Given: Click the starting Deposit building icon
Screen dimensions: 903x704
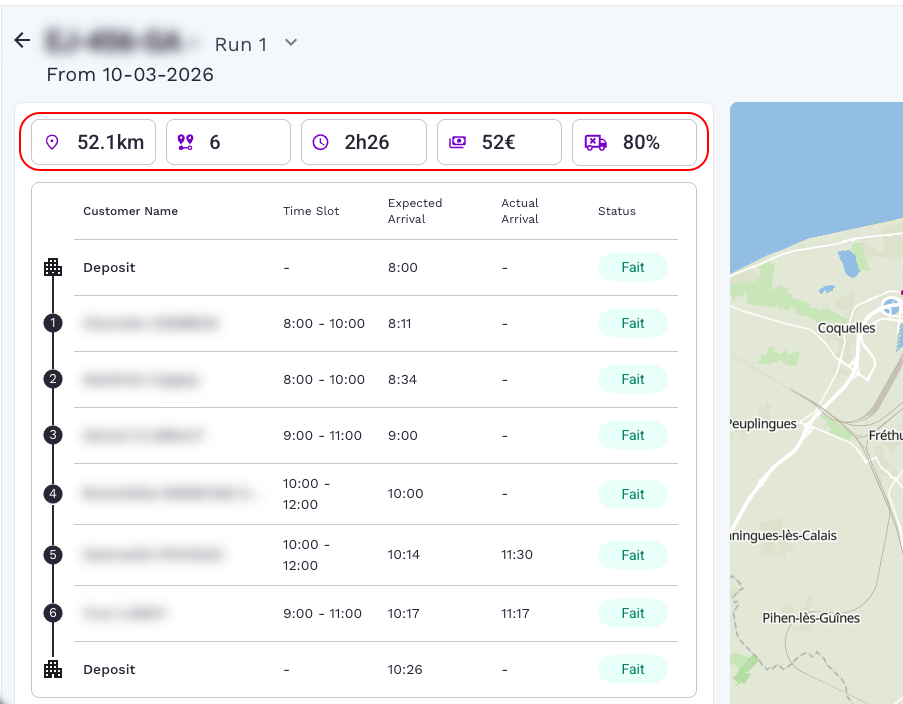Looking at the screenshot, I should click(53, 267).
